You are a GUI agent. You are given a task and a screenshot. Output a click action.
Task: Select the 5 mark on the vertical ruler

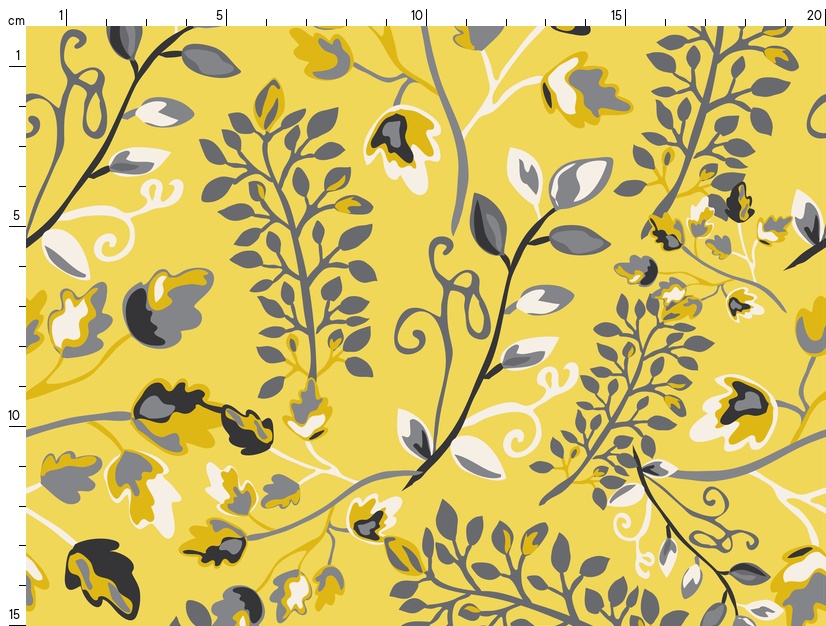click(16, 215)
